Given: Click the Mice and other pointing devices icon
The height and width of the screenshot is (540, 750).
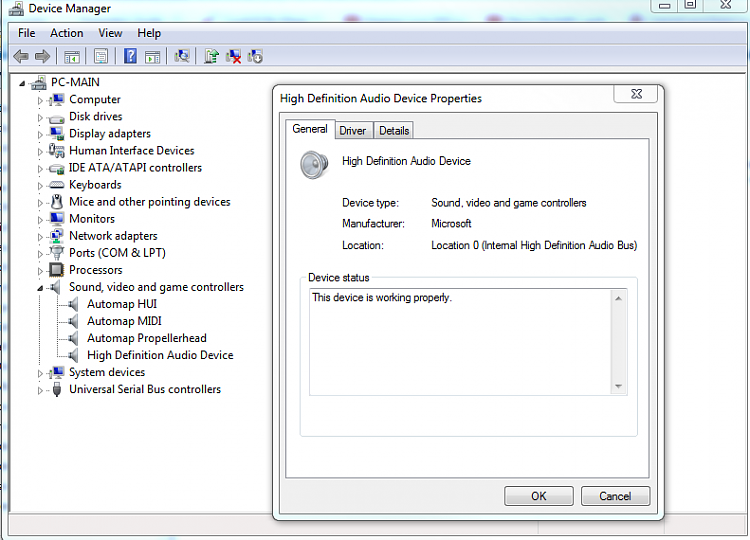Looking at the screenshot, I should point(56,202).
